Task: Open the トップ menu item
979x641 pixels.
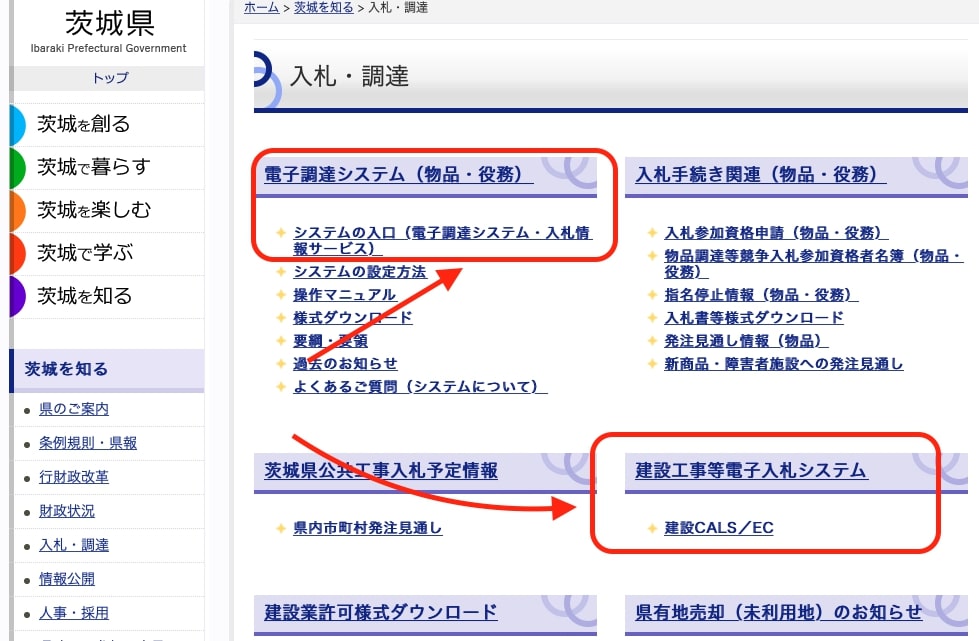Action: 110,78
